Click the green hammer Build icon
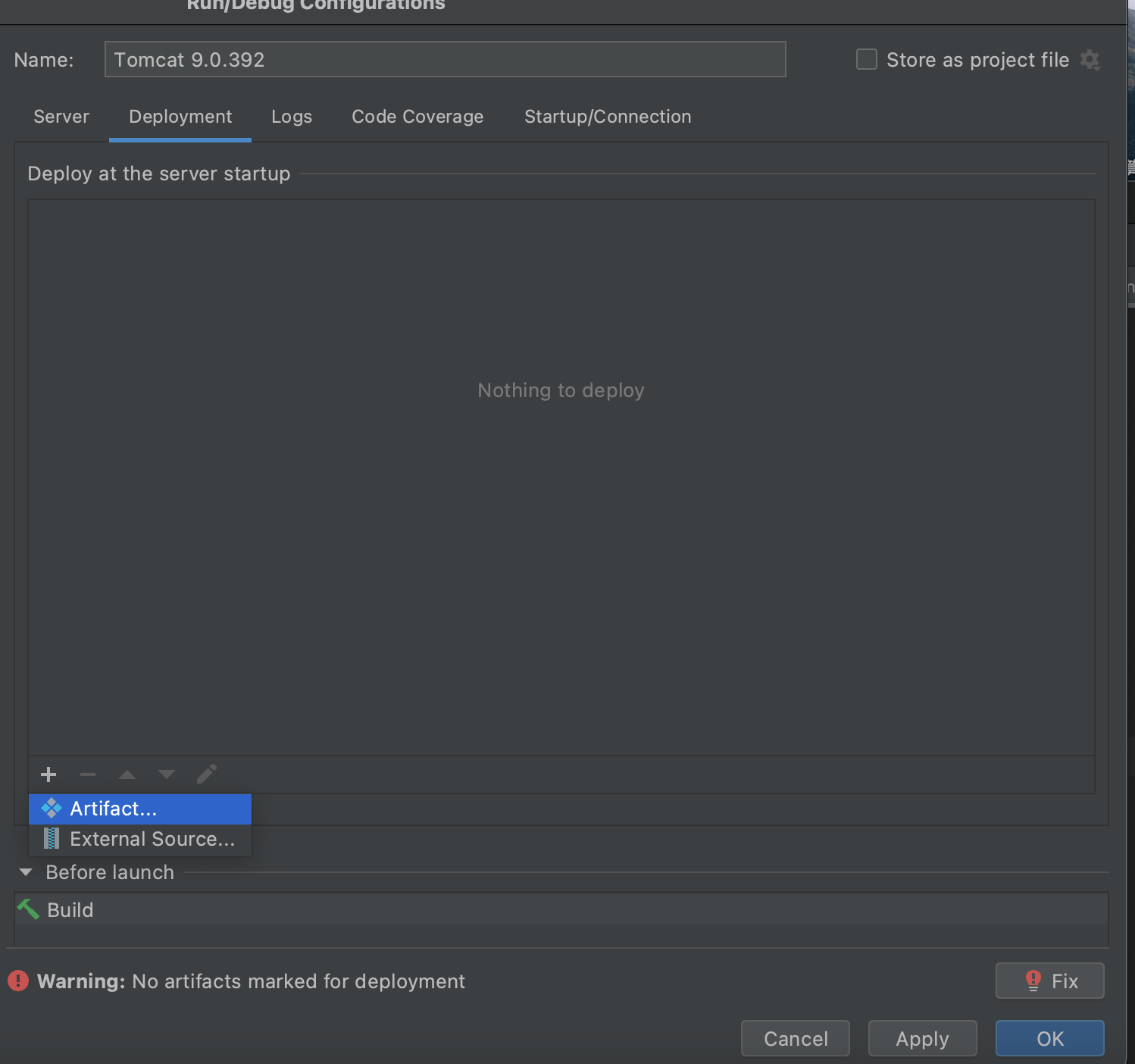The width and height of the screenshot is (1135, 1064). click(28, 909)
